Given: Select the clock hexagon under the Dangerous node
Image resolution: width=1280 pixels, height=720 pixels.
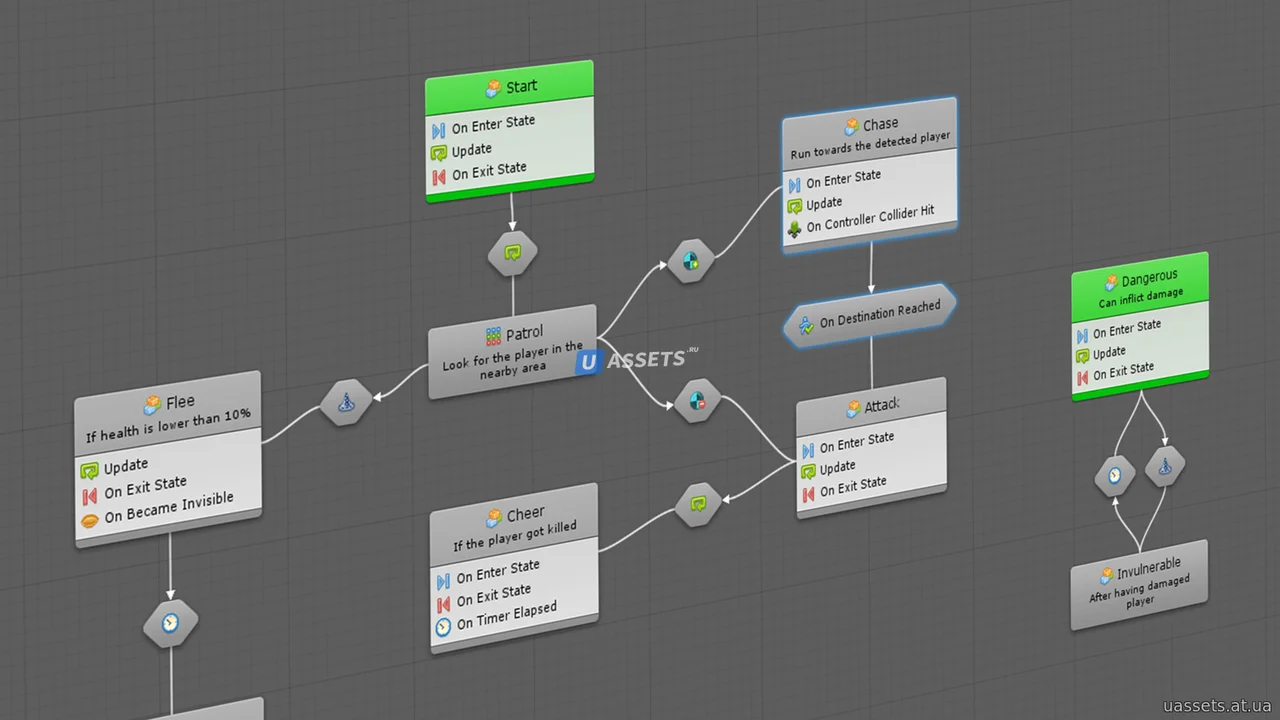Looking at the screenshot, I should click(1115, 476).
